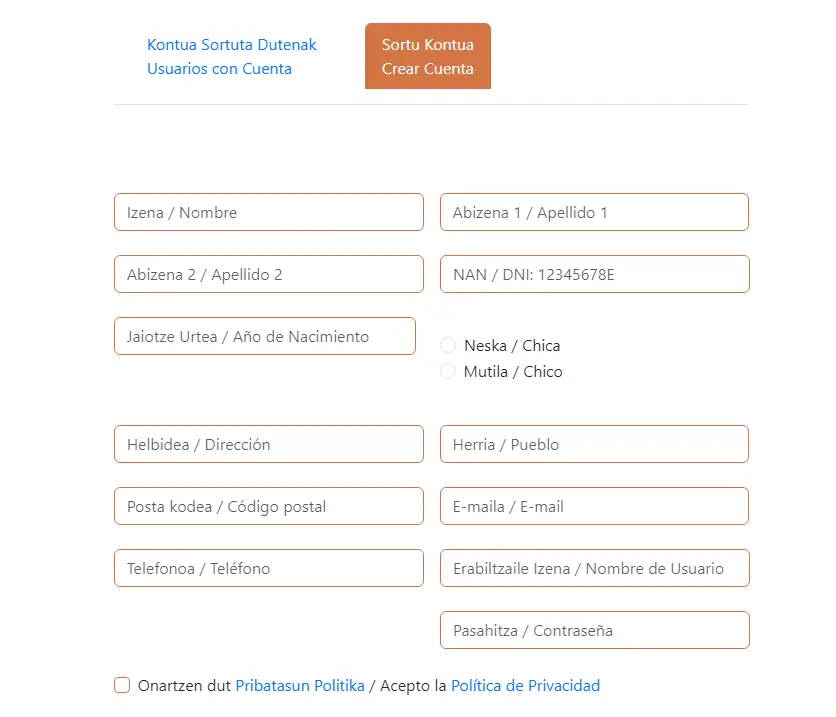This screenshot has height=717, width=836.
Task: Tick the privacy policy acceptance checkbox
Action: [x=122, y=685]
